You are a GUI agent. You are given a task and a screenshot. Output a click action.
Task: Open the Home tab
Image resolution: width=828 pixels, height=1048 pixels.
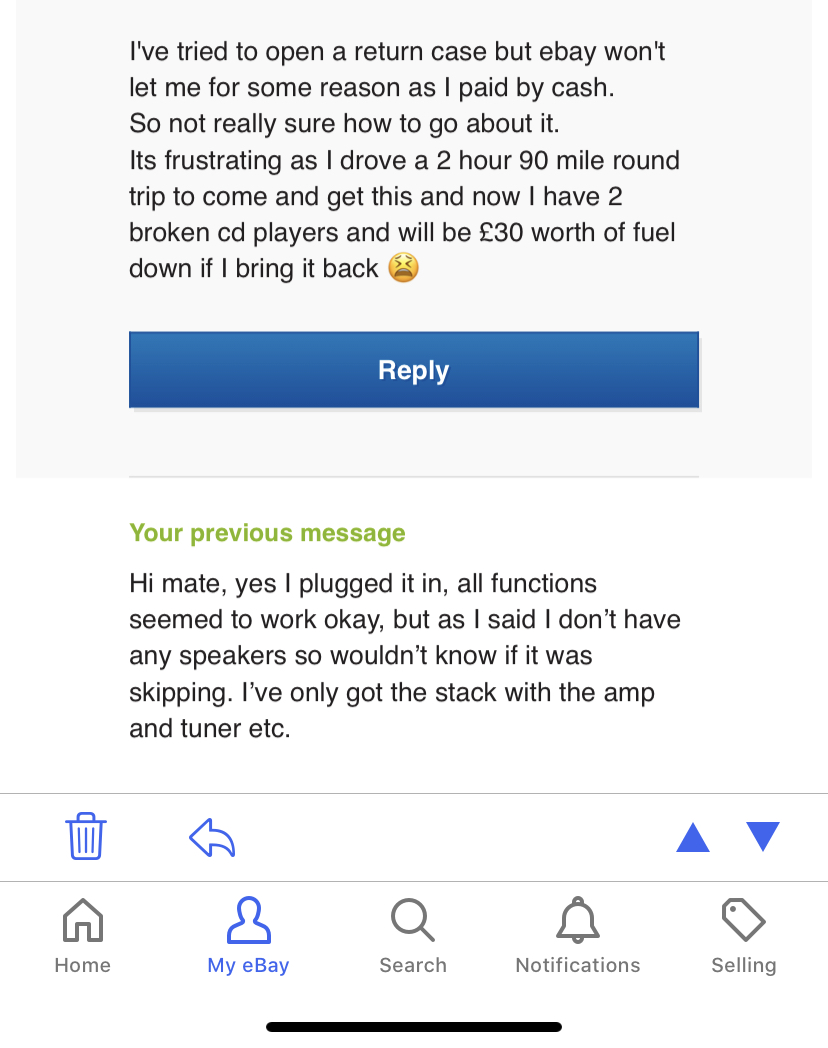click(83, 936)
